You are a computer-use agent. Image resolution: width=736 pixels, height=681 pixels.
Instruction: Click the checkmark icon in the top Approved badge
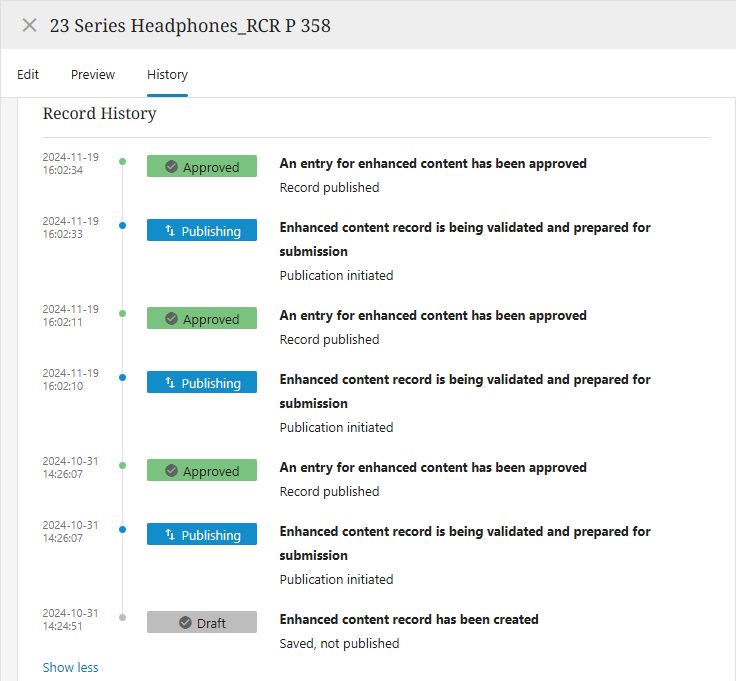point(171,167)
